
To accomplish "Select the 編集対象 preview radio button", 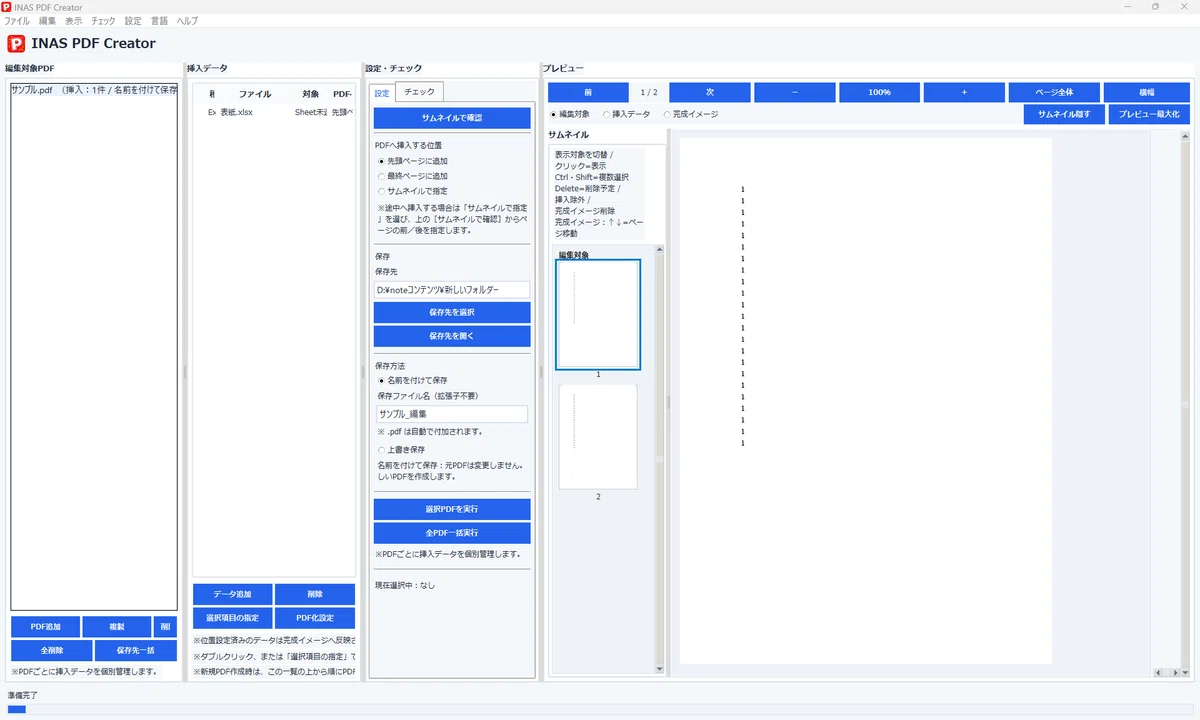I will click(571, 114).
